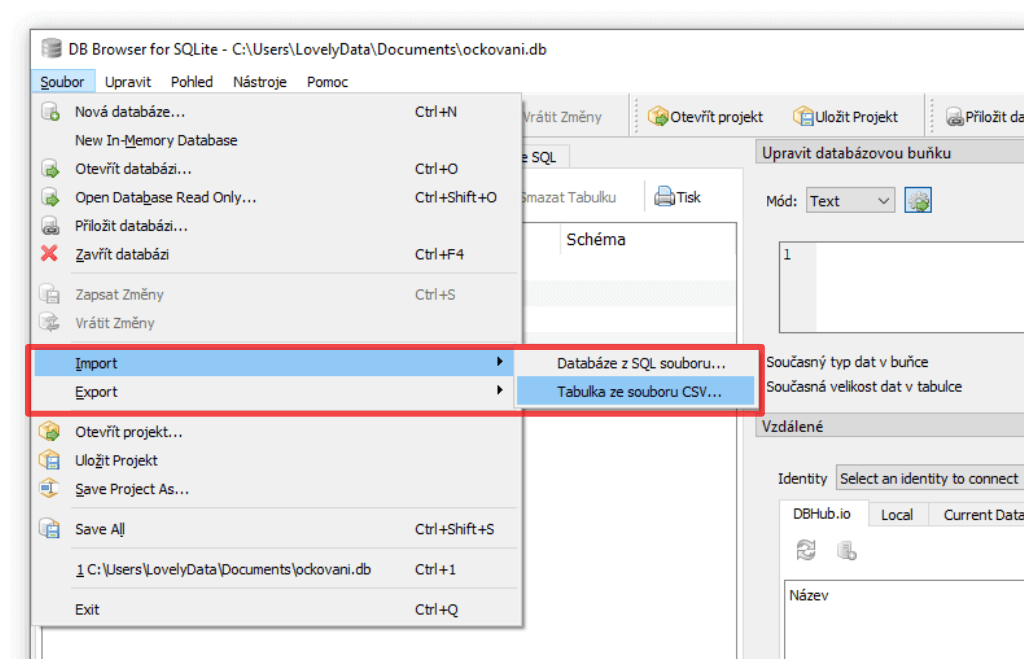Click the red X Zavřít databázi icon
Viewport: 1024px width, 659px height.
(x=49, y=254)
